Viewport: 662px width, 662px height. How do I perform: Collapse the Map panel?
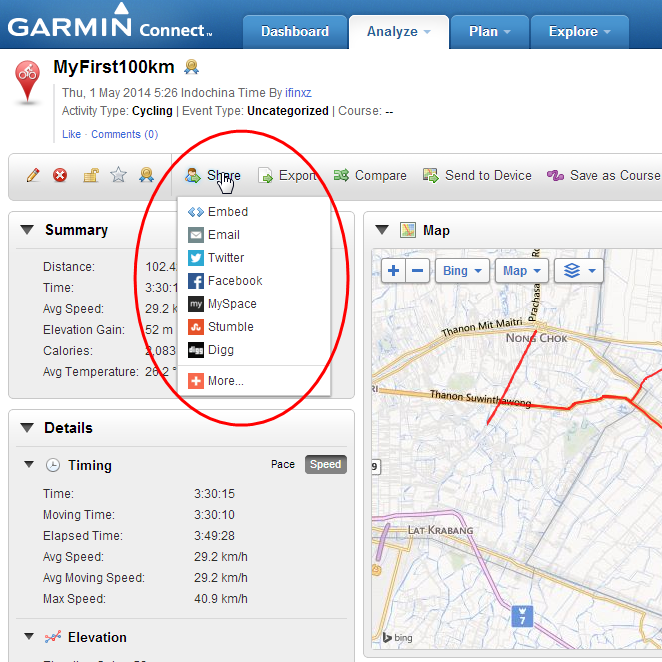point(382,230)
